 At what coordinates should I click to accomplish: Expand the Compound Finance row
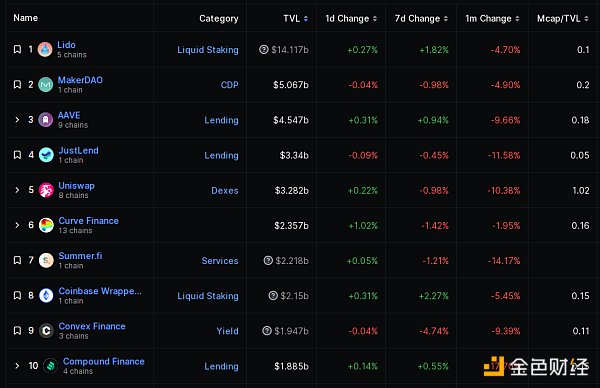click(x=17, y=366)
